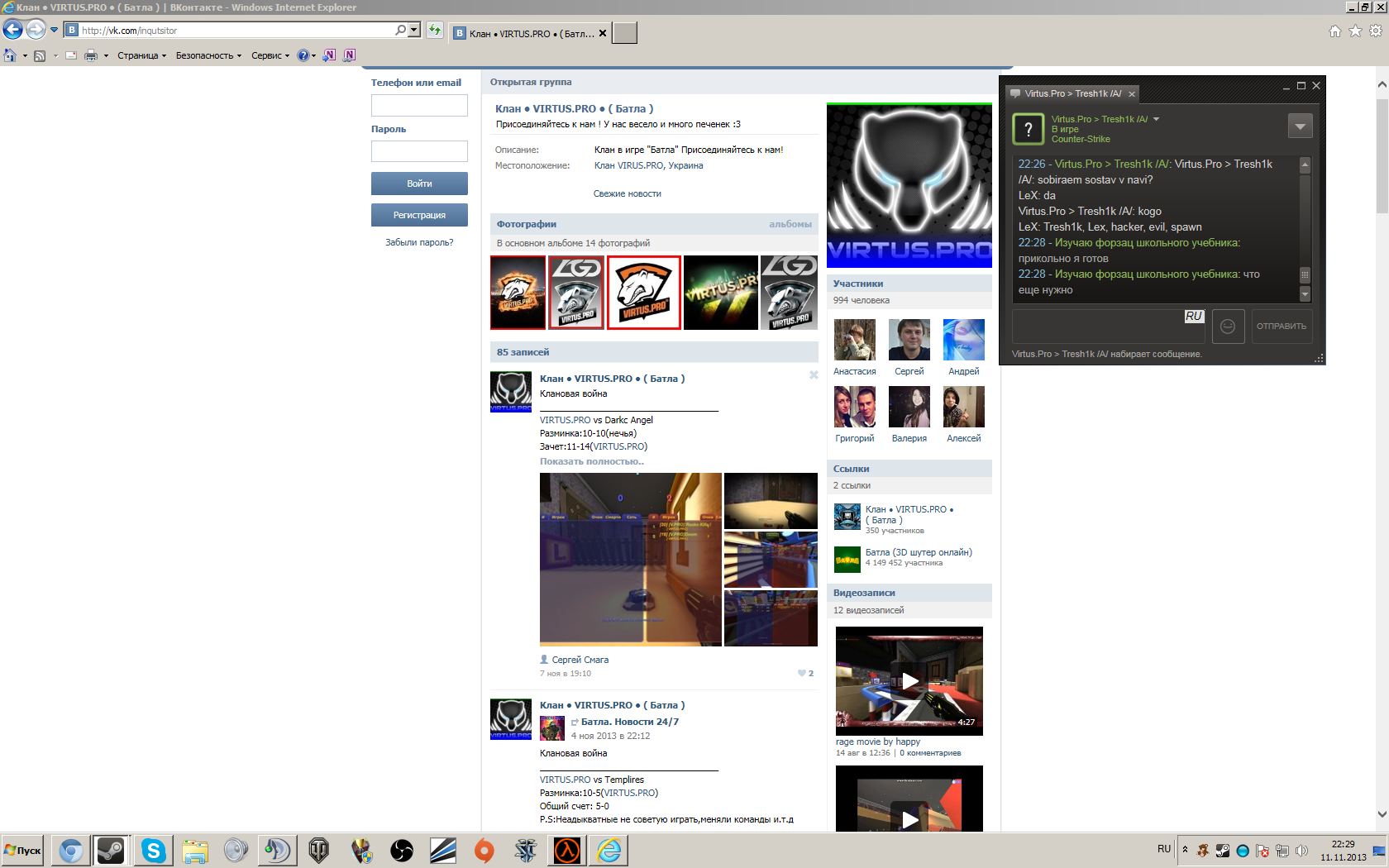Open the address bar autocomplete dropdown
This screenshot has width=1389, height=868.
[x=413, y=30]
